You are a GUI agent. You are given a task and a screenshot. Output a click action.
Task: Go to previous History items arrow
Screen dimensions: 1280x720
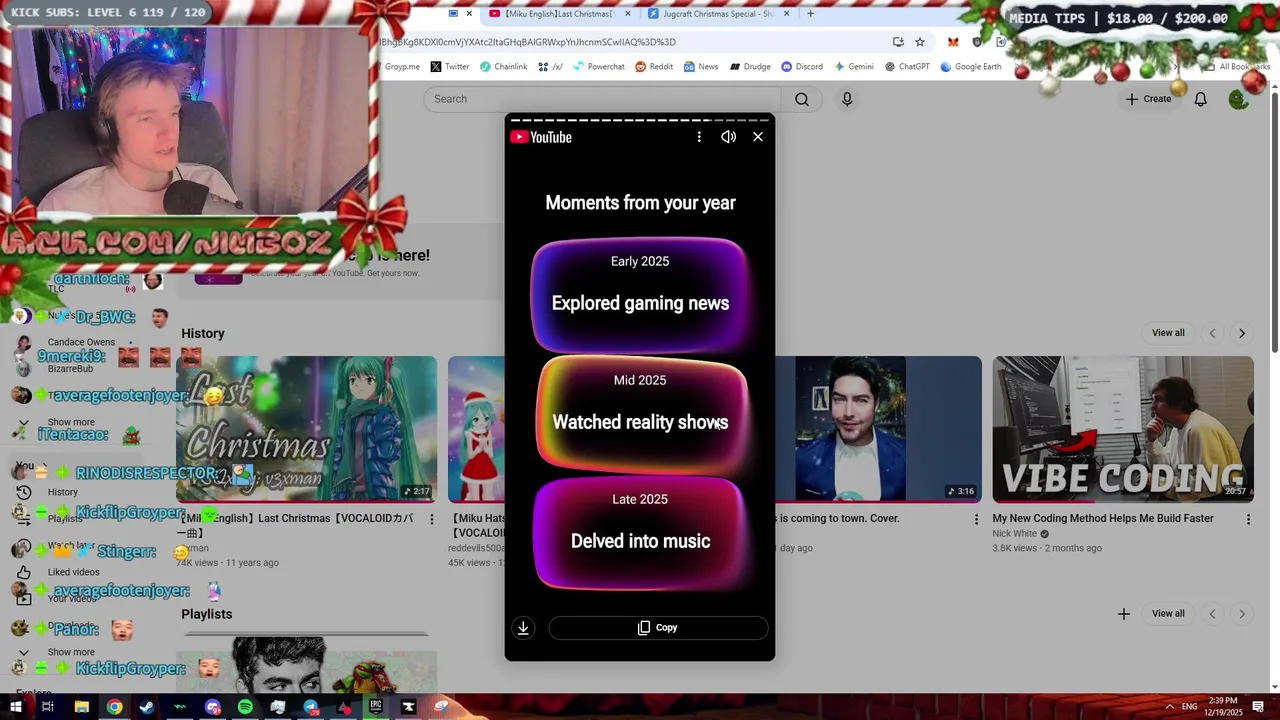click(x=1213, y=333)
